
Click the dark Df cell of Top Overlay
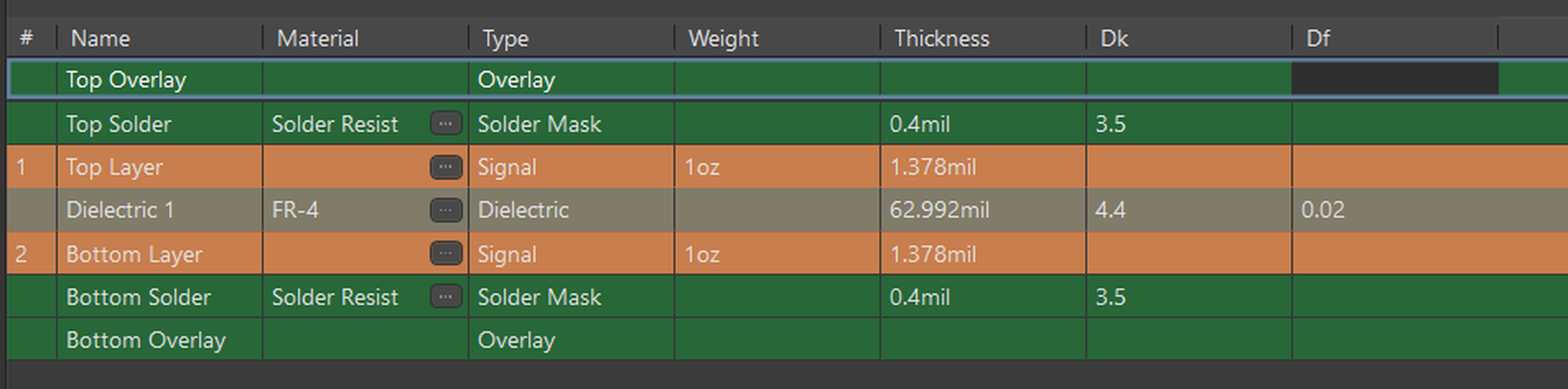[1395, 79]
